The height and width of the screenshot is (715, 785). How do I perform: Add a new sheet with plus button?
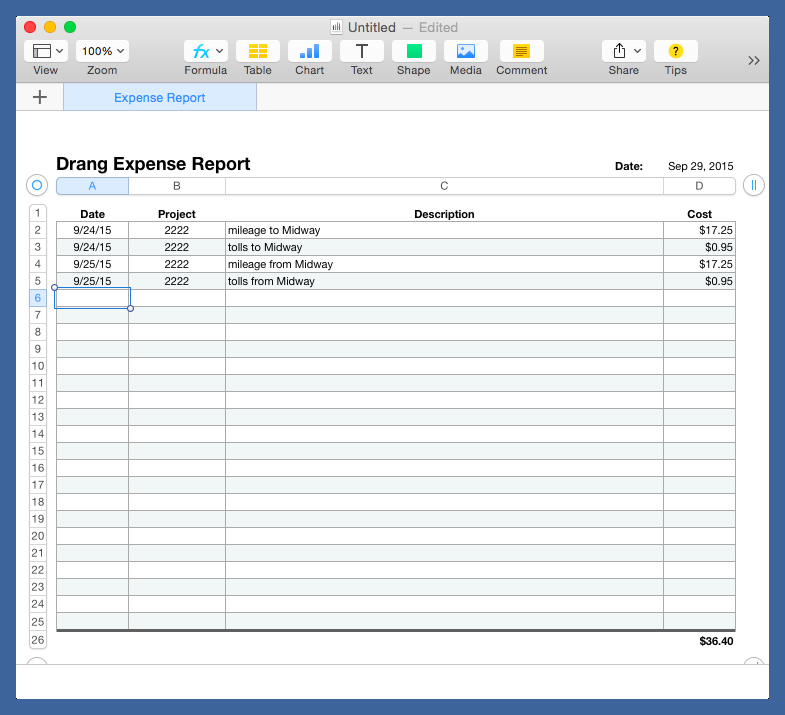point(40,97)
